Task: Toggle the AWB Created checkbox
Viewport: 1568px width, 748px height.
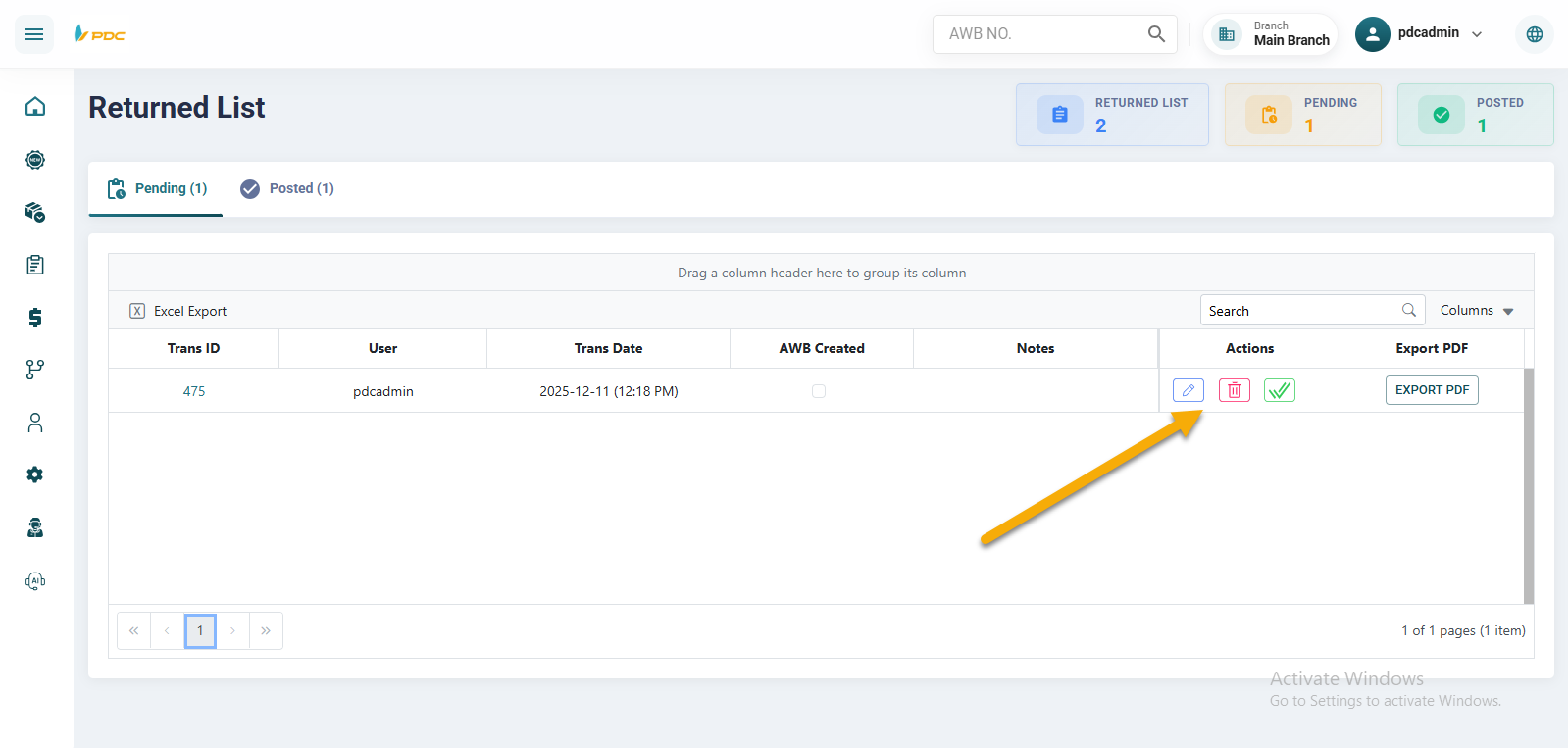Action: (x=819, y=391)
